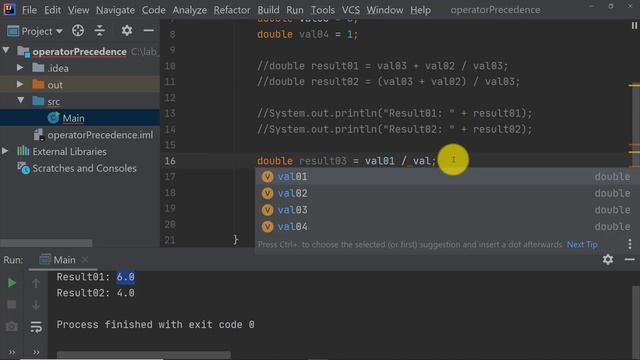Click the commented result01 line 10
Image resolution: width=640 pixels, height=360 pixels.
382,66
